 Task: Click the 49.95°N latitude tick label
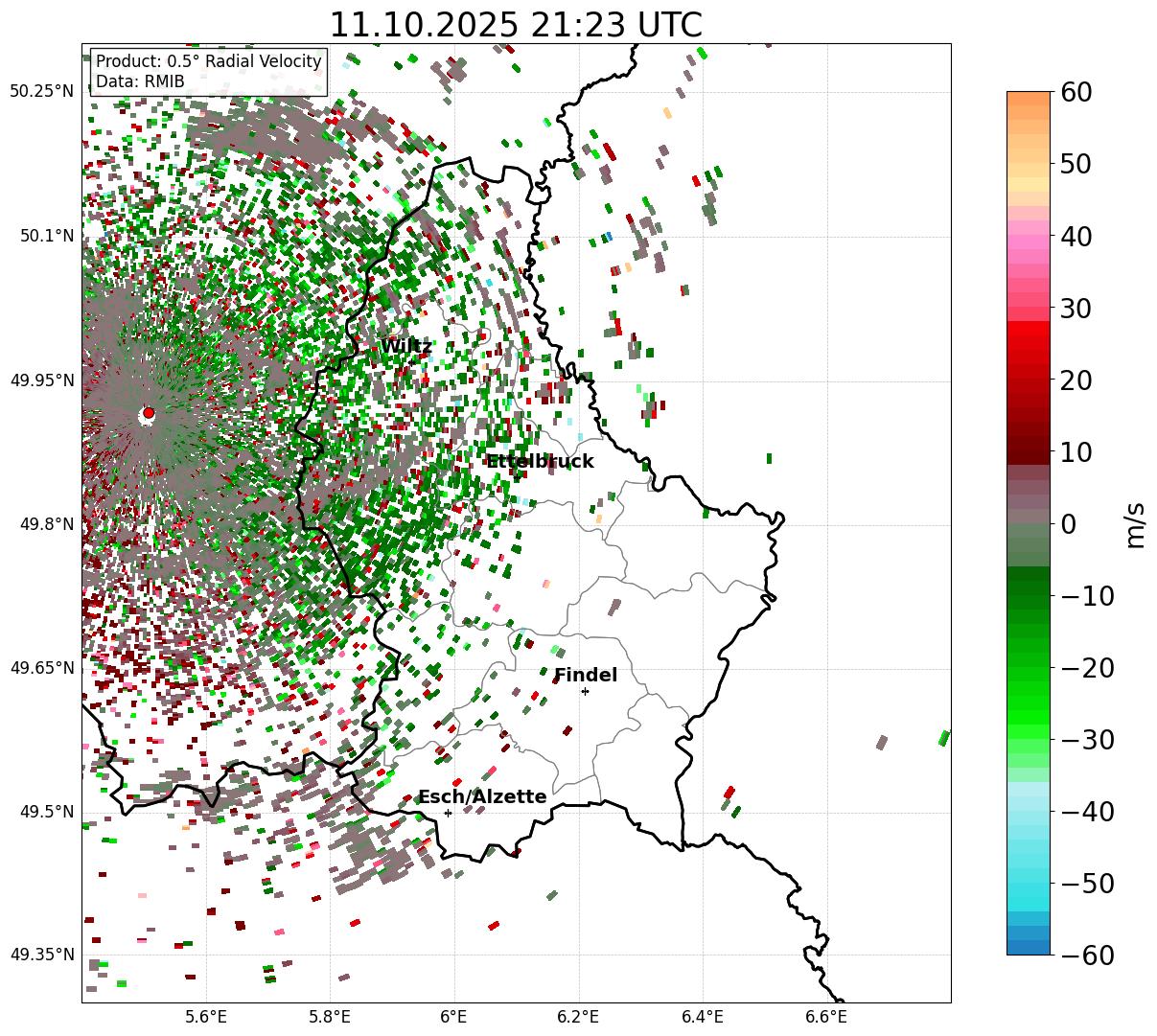(x=42, y=380)
